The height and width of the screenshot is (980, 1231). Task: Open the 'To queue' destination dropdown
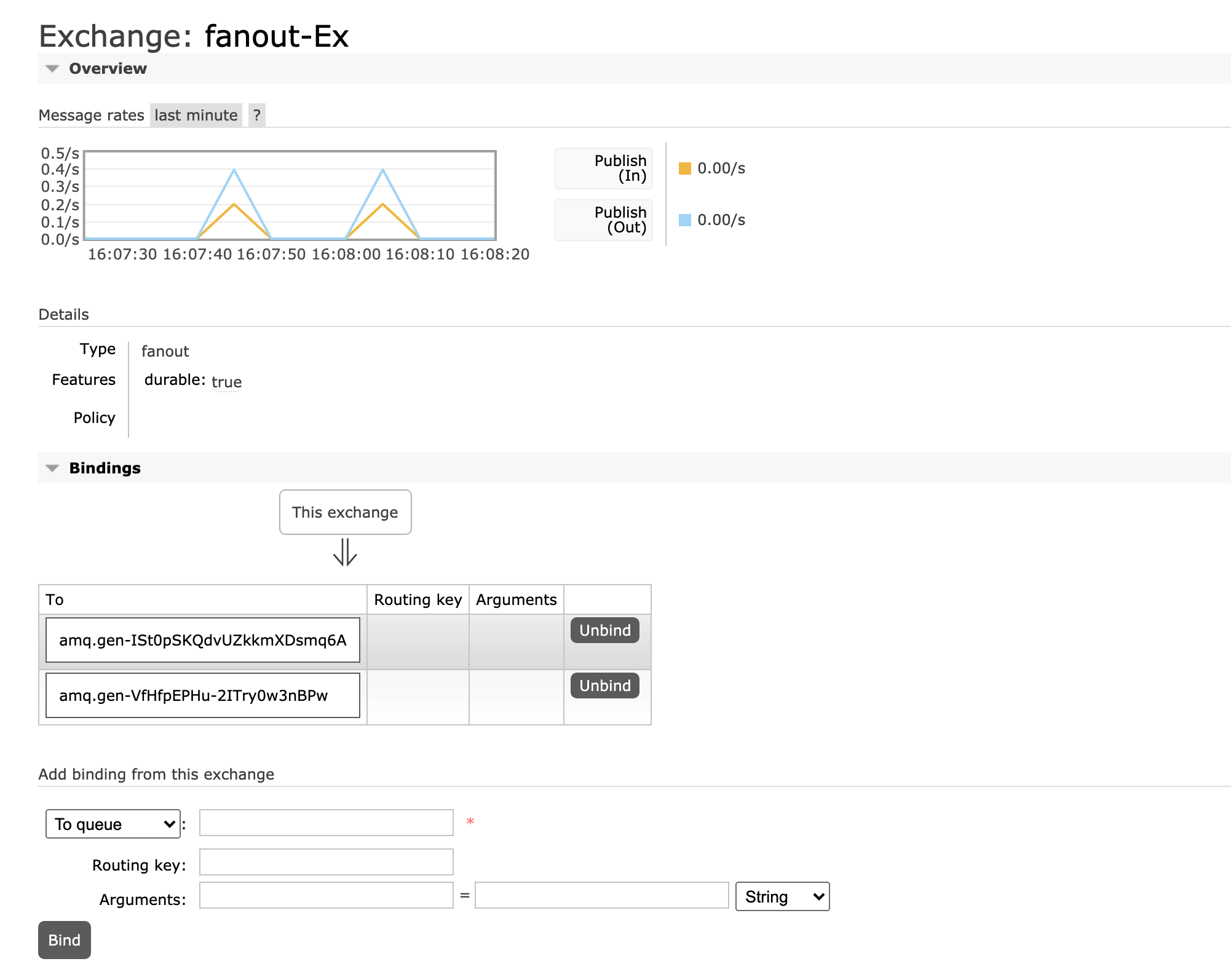[113, 824]
